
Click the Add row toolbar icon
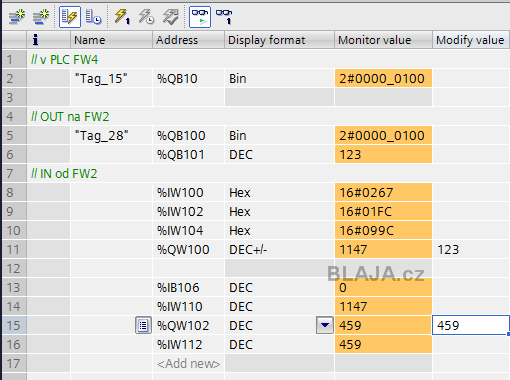[41, 17]
